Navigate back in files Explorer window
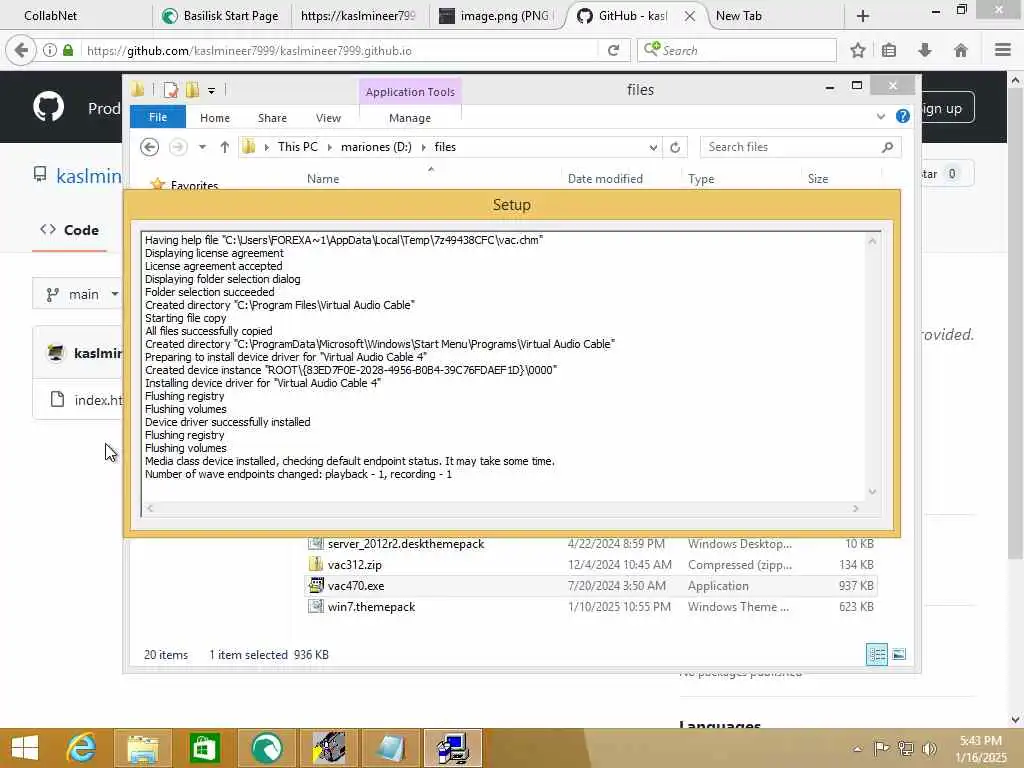This screenshot has height=768, width=1024. 150,147
